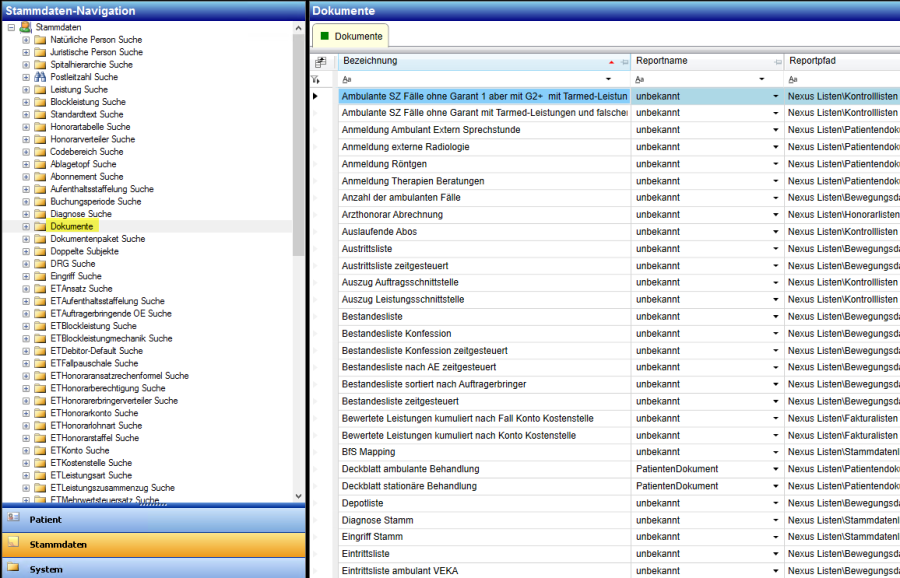Click the filter row funnel icon
Image resolution: width=900 pixels, height=578 pixels.
[x=317, y=78]
